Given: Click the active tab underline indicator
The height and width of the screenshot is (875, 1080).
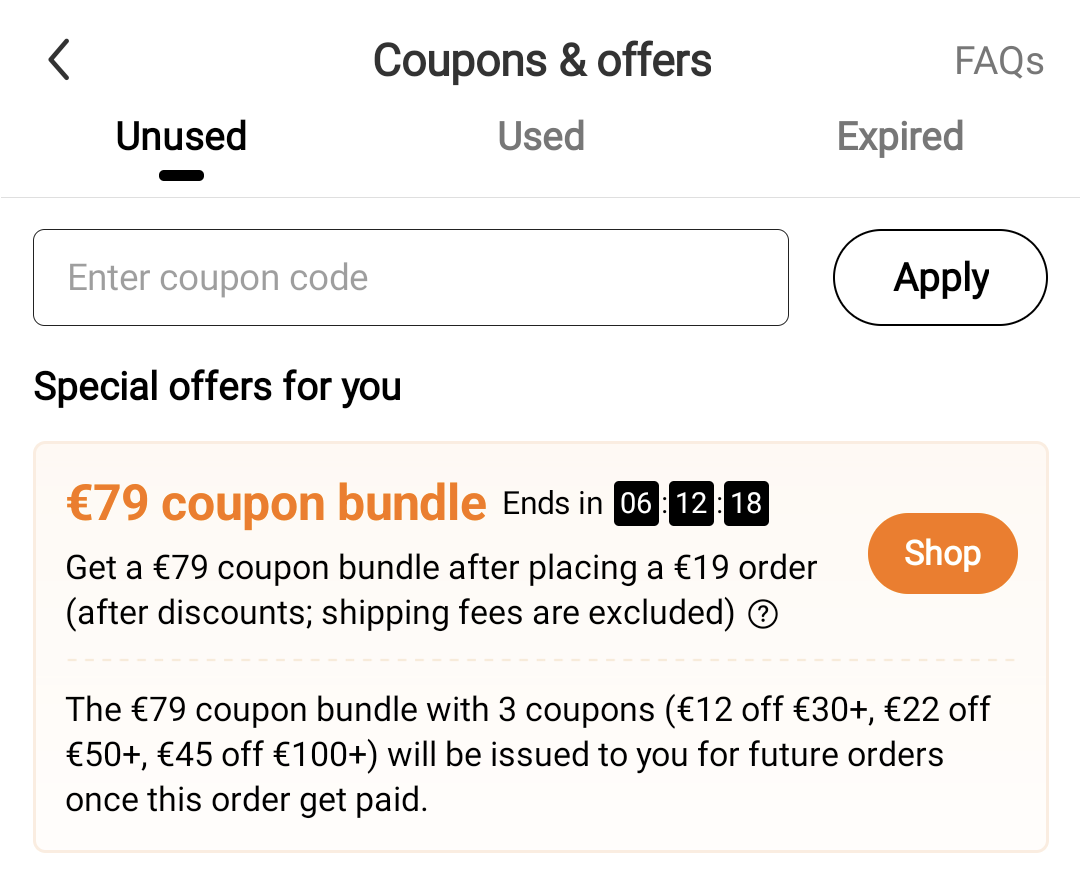Looking at the screenshot, I should pyautogui.click(x=181, y=176).
